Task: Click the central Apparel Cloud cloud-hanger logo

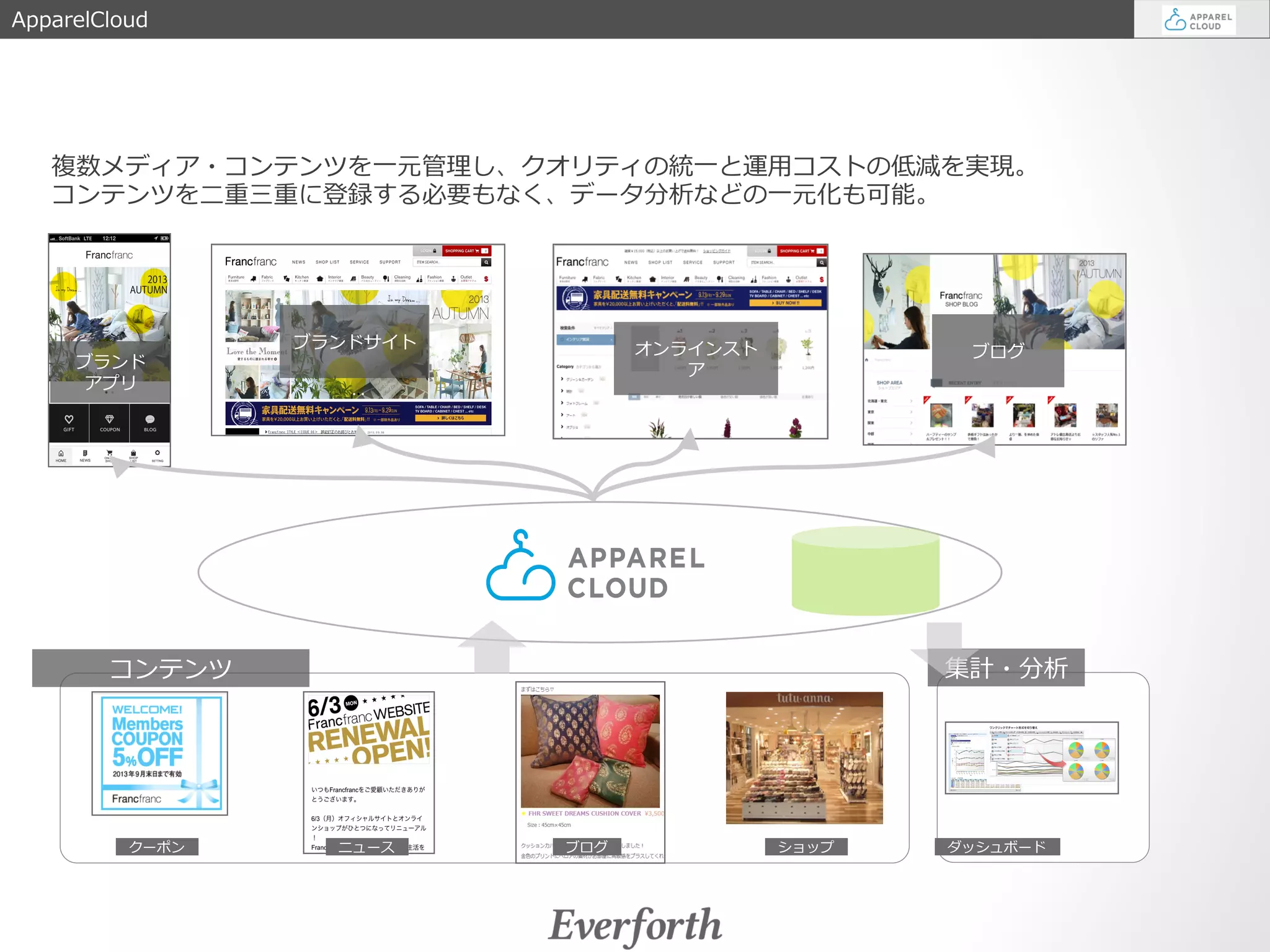Action: (x=521, y=565)
